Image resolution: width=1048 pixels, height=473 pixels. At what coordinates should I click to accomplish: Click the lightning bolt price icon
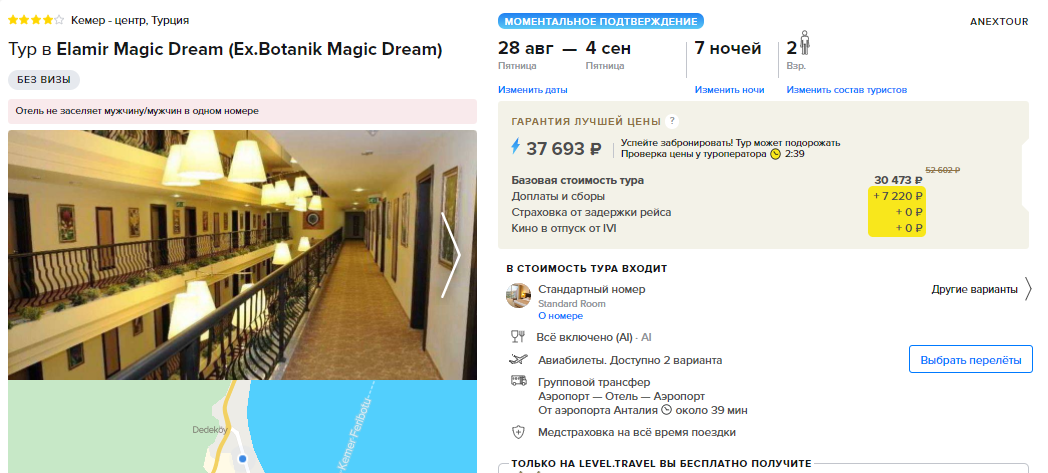pyautogui.click(x=515, y=146)
